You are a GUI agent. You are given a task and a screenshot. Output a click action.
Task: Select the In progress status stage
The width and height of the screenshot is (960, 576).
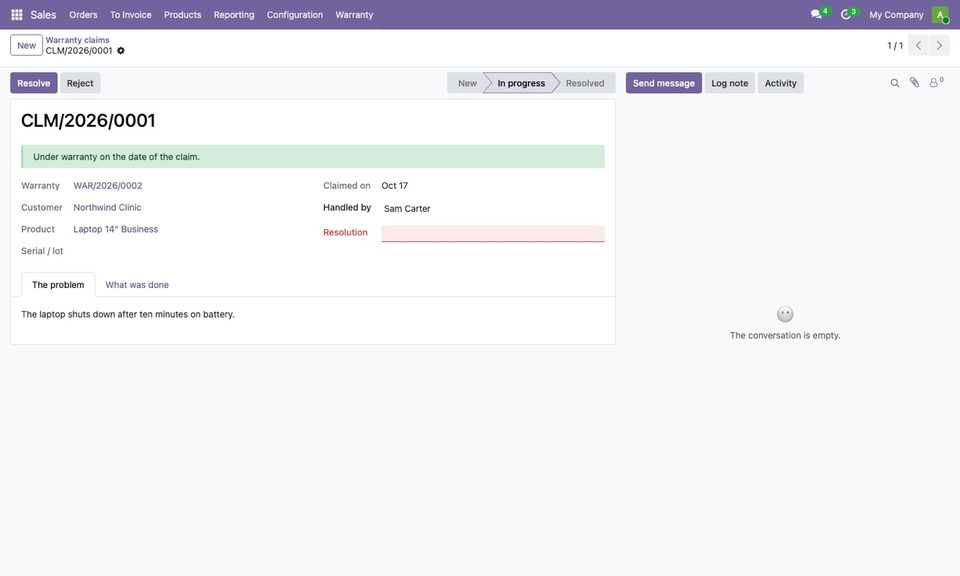click(521, 83)
